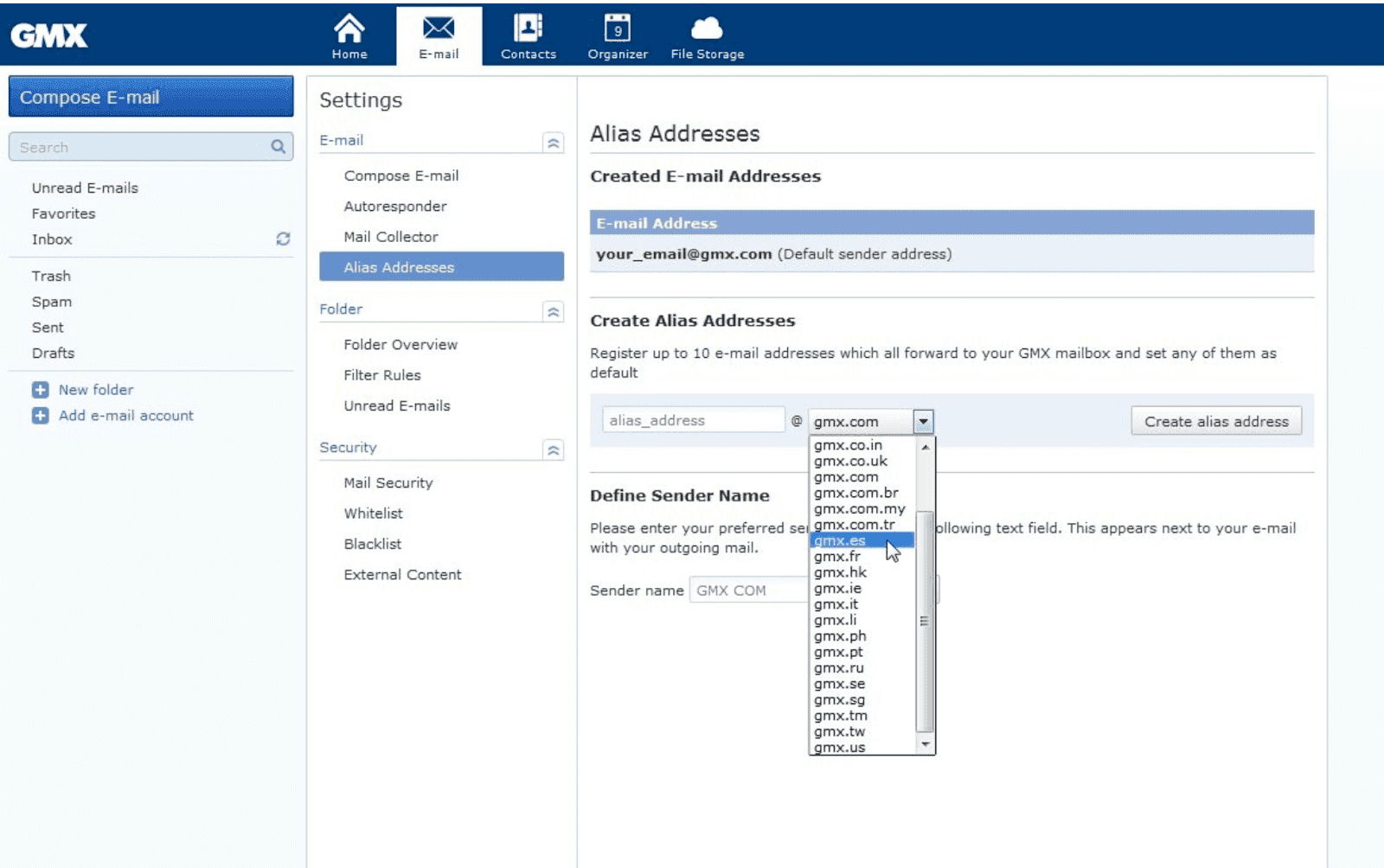Open Filter Rules settings

click(382, 375)
